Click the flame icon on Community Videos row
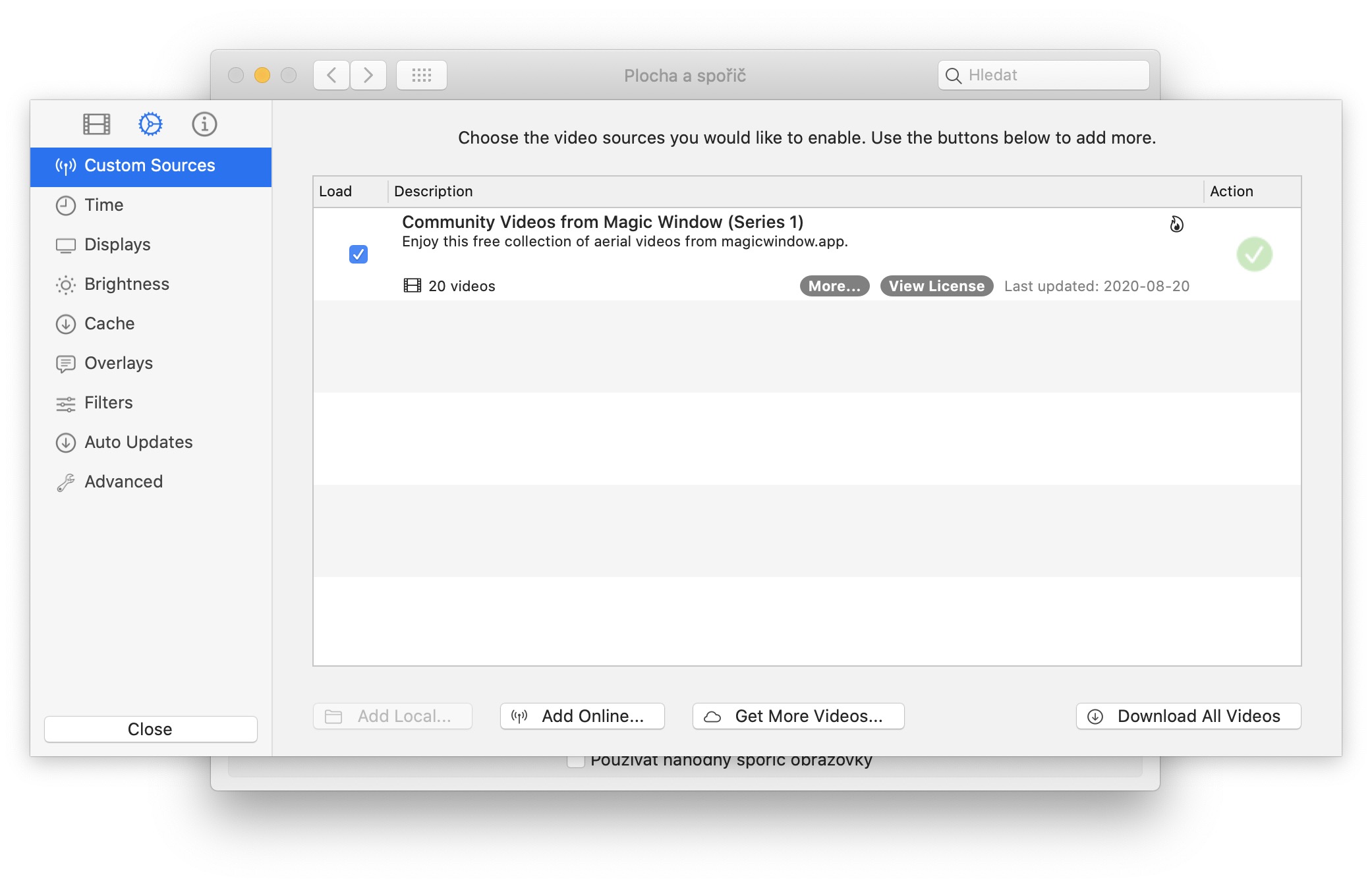Screen dimensions: 1372x888 coord(1176,225)
